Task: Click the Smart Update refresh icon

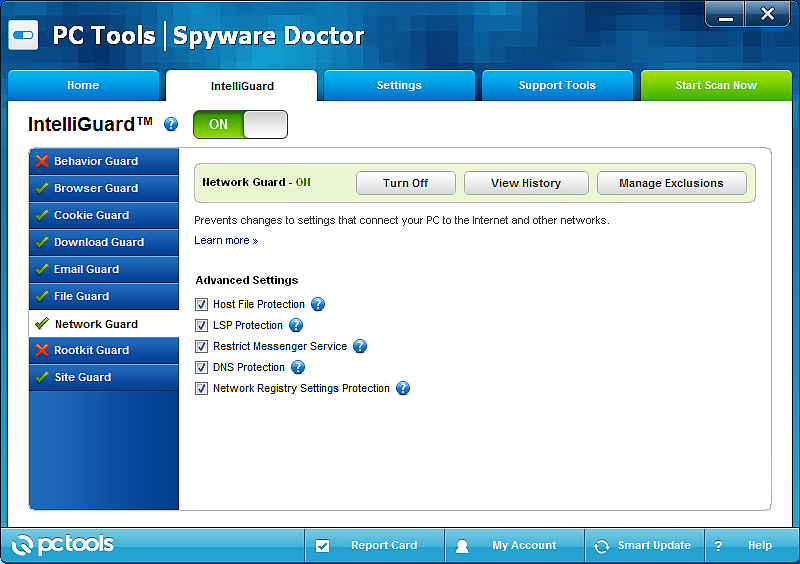Action: (x=602, y=546)
